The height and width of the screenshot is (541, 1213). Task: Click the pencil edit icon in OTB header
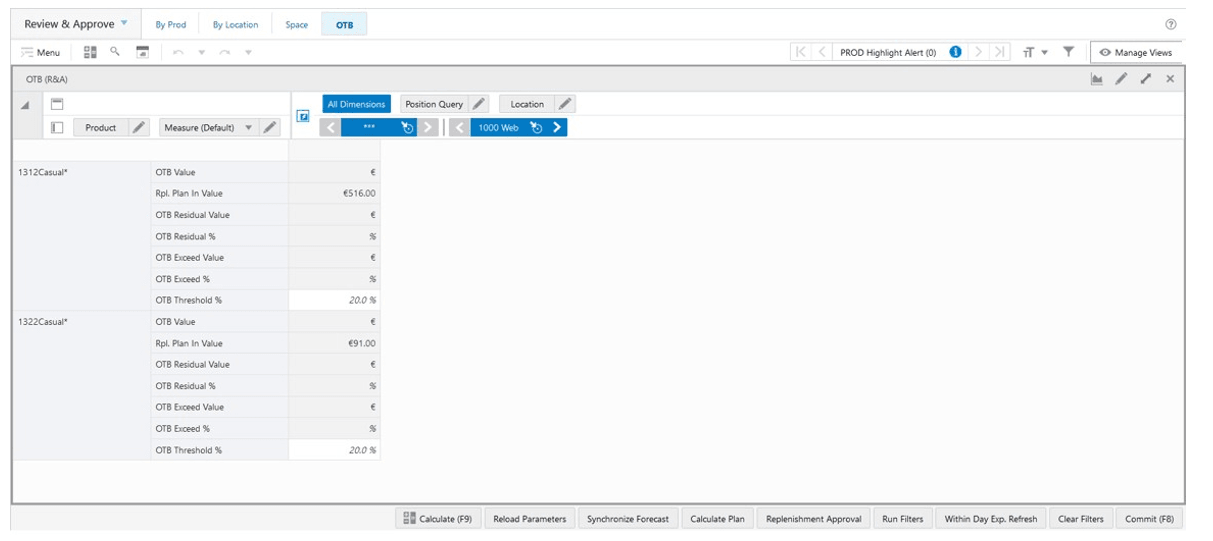(1122, 79)
